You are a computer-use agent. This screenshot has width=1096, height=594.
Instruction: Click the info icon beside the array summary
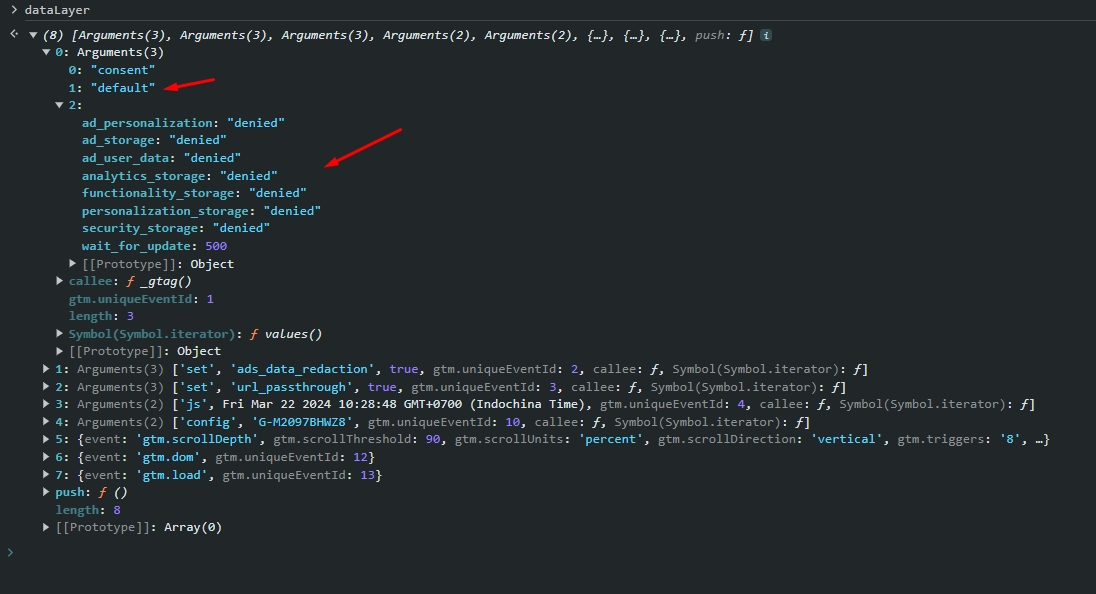(x=766, y=35)
